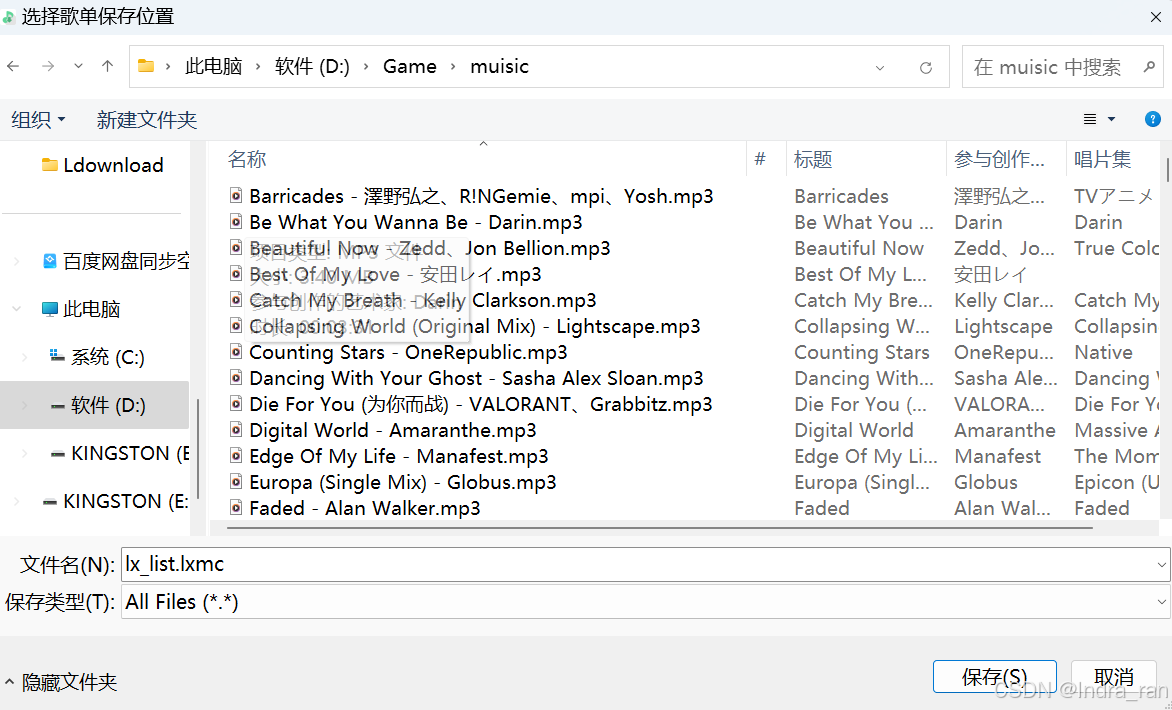Expand 软件 (D:) drive node
The height and width of the screenshot is (710, 1172).
coord(24,406)
